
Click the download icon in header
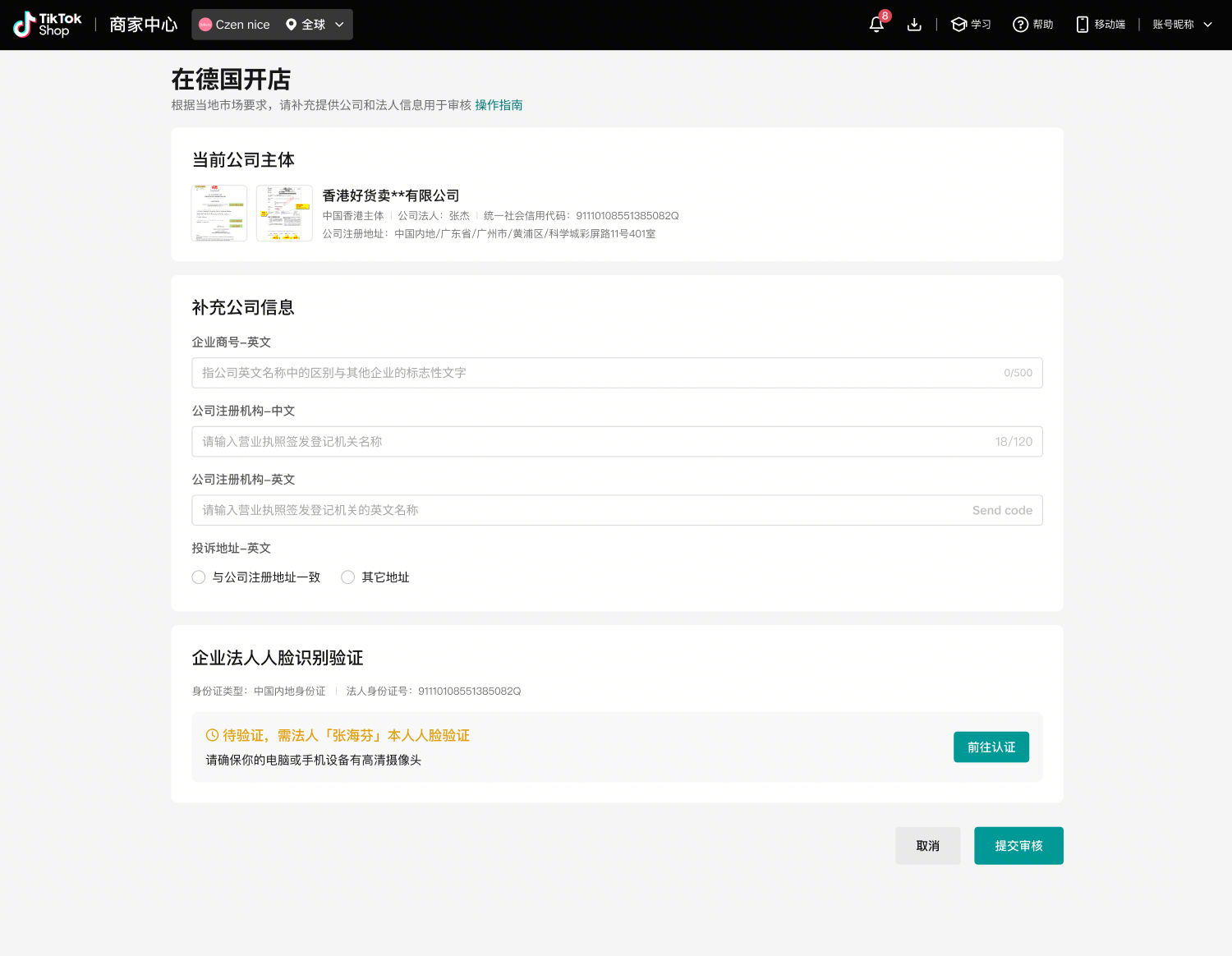(x=914, y=25)
